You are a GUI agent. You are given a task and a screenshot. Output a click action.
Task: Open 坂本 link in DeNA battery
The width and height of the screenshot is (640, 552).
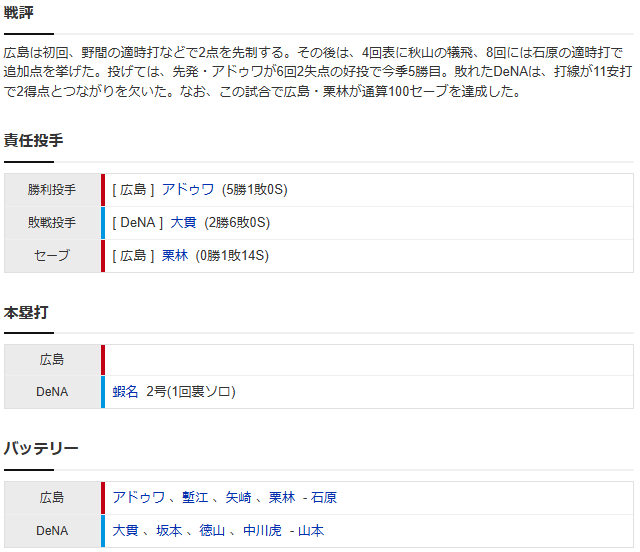[x=169, y=530]
